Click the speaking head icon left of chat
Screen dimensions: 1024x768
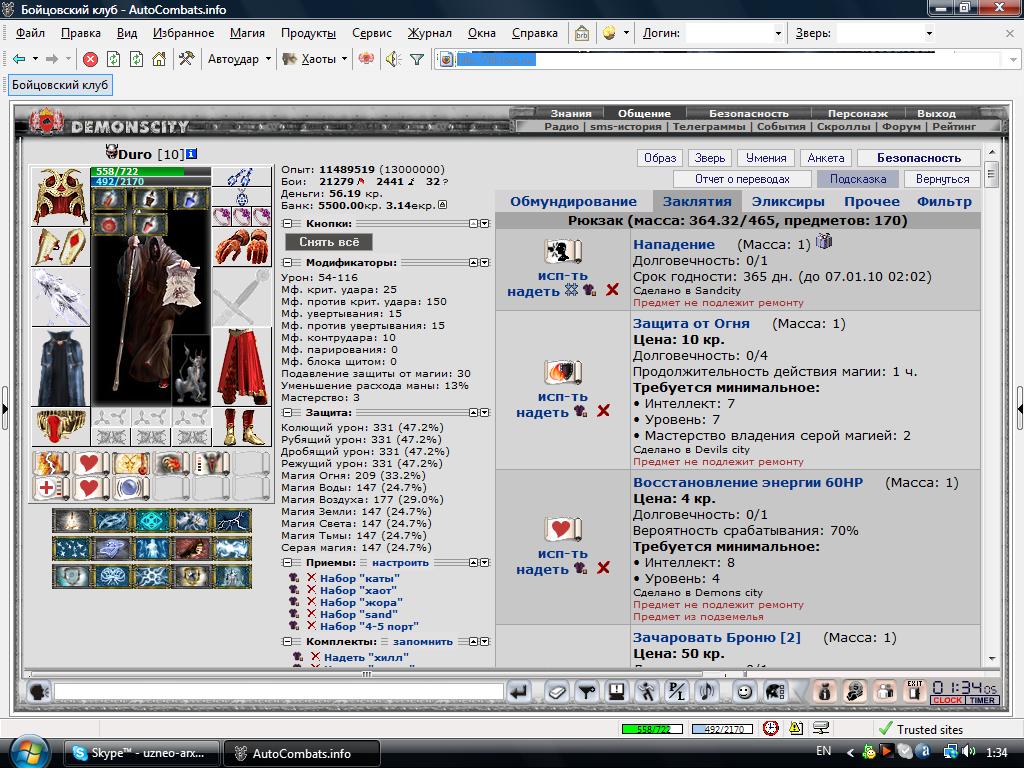(x=39, y=691)
